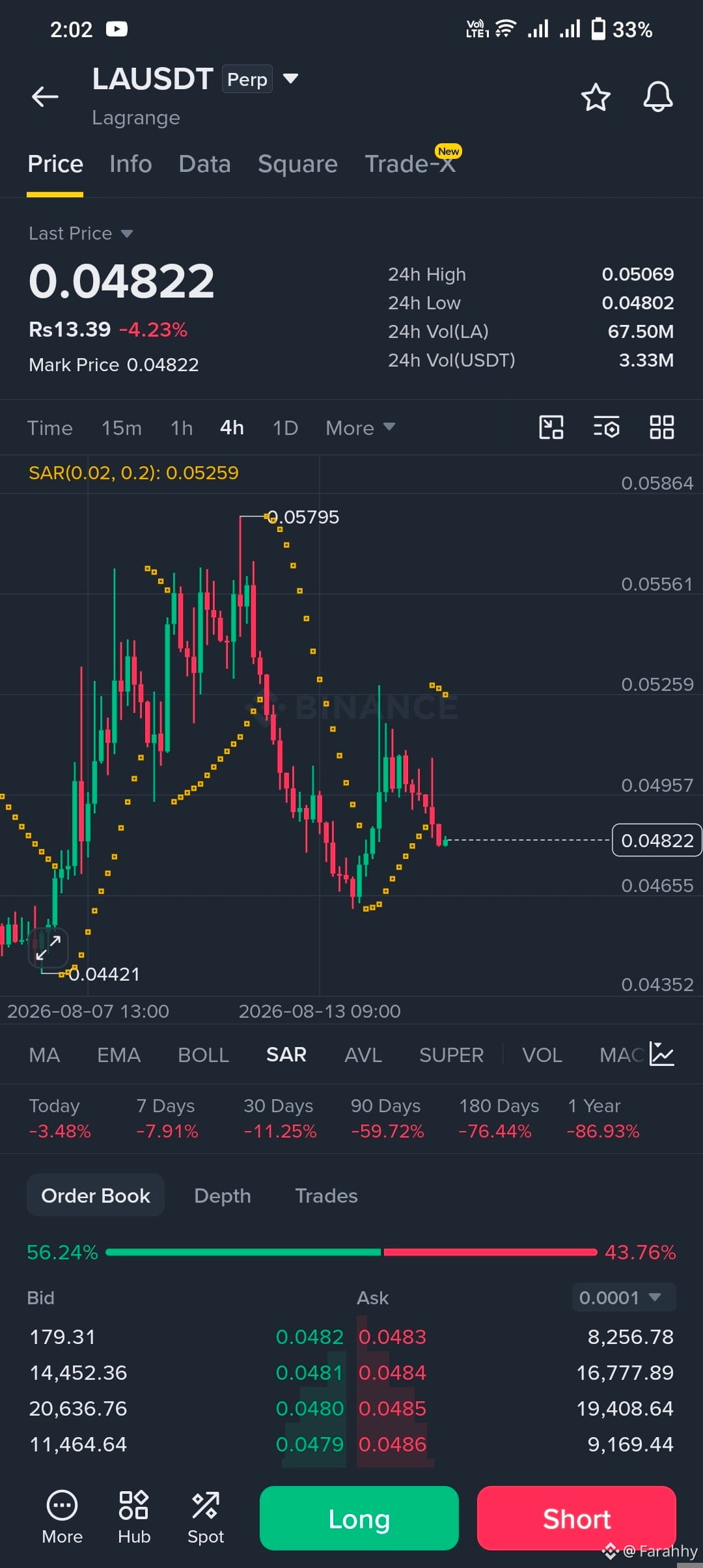This screenshot has width=703, height=1568.
Task: Tap the ask price 0.0483
Action: click(x=393, y=1337)
